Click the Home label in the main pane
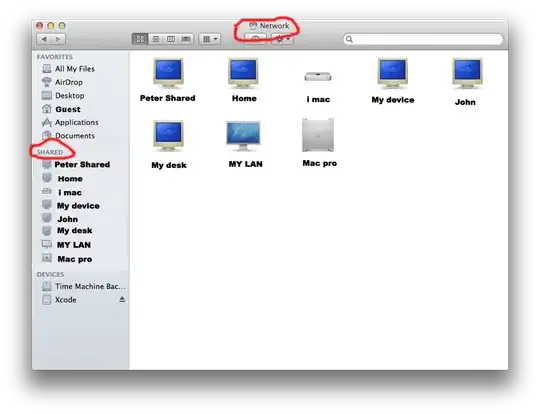 tap(244, 99)
